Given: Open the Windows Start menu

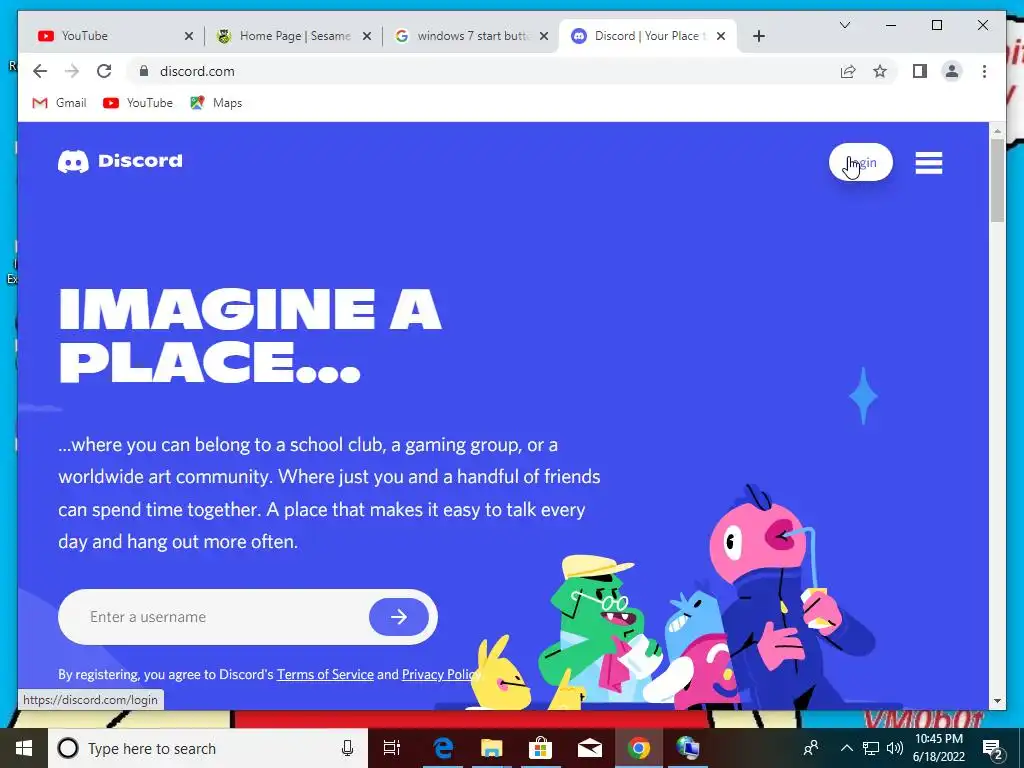Looking at the screenshot, I should coord(24,748).
